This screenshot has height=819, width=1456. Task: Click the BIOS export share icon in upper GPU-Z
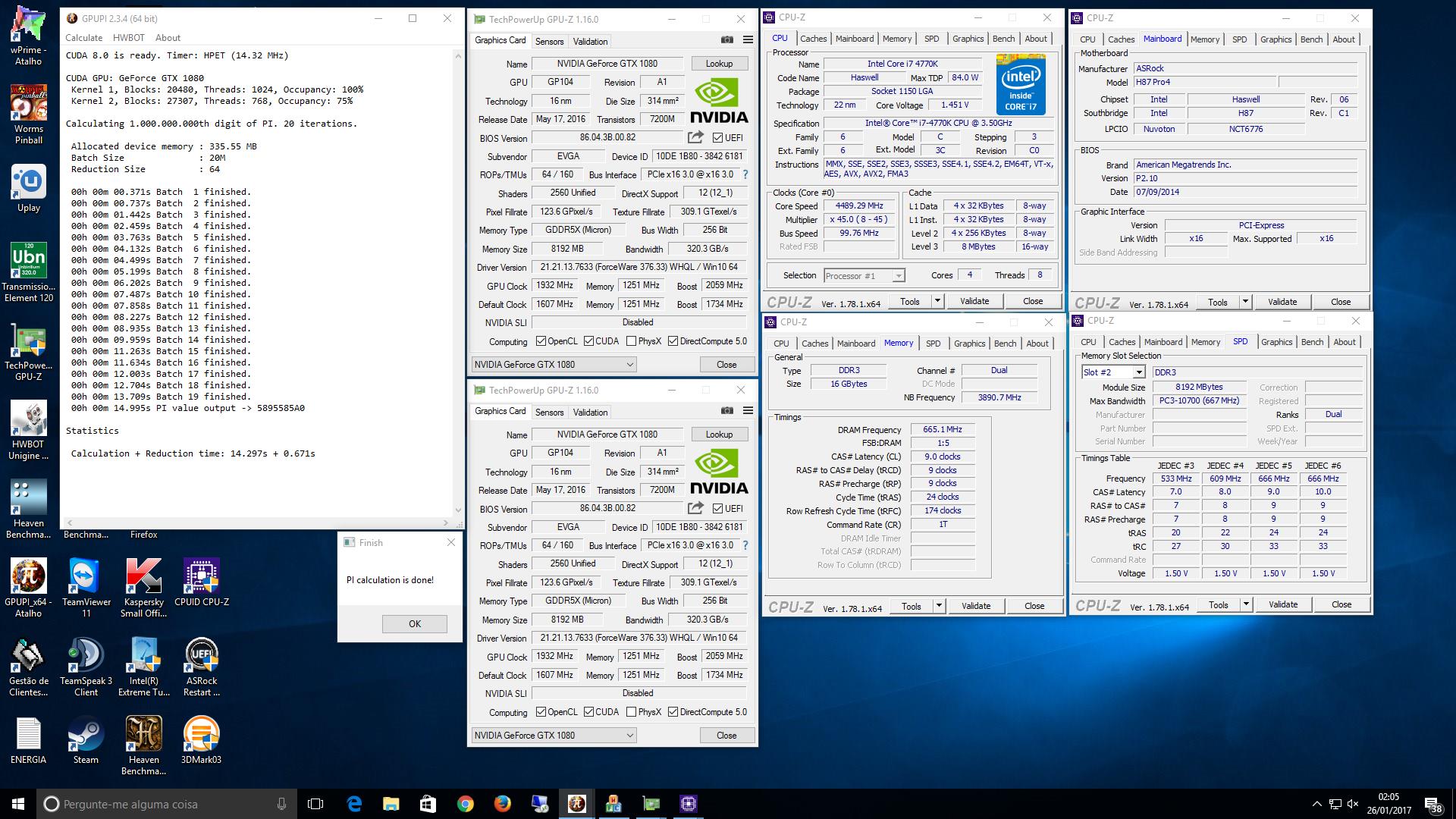coord(695,137)
